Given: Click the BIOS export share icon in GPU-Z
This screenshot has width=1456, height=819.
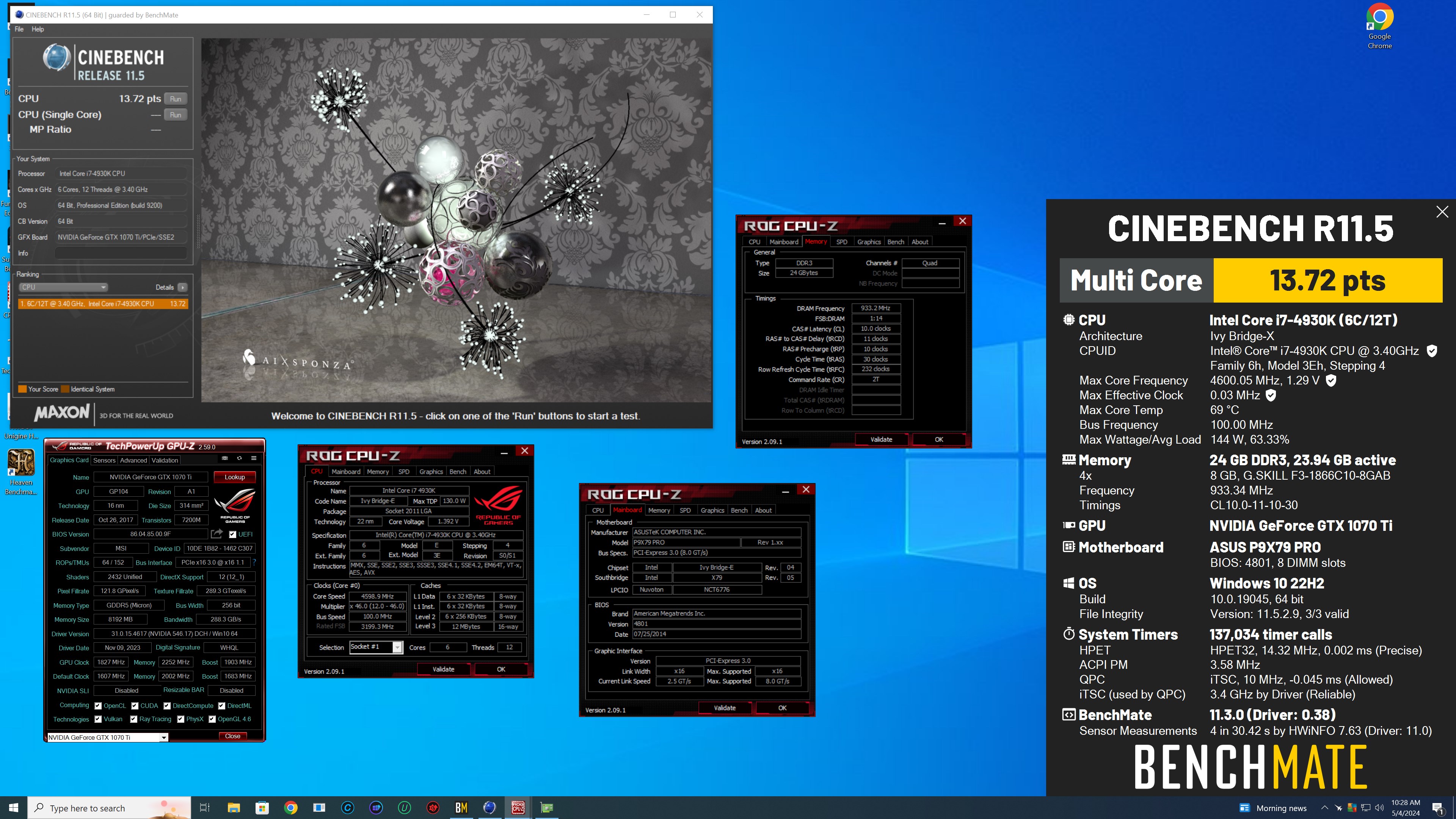Looking at the screenshot, I should pos(217,533).
